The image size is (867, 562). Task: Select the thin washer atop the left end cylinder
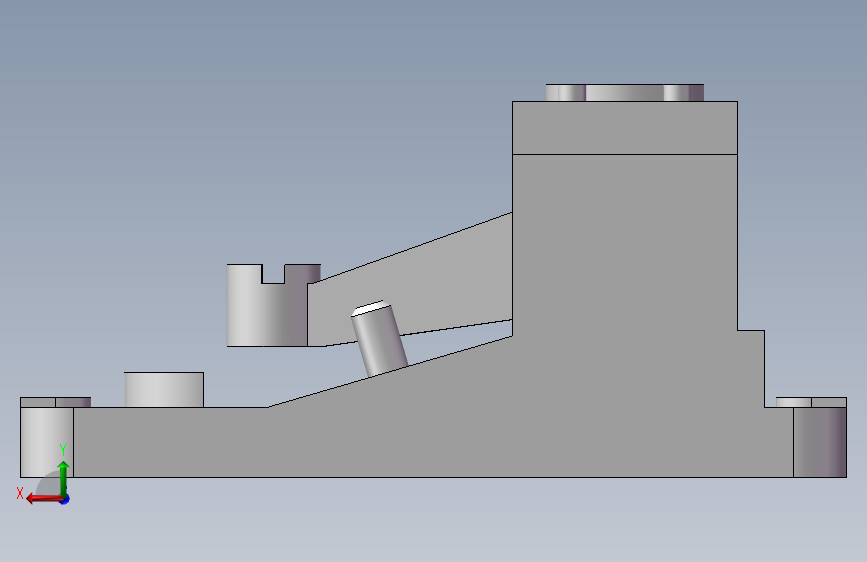[55, 402]
